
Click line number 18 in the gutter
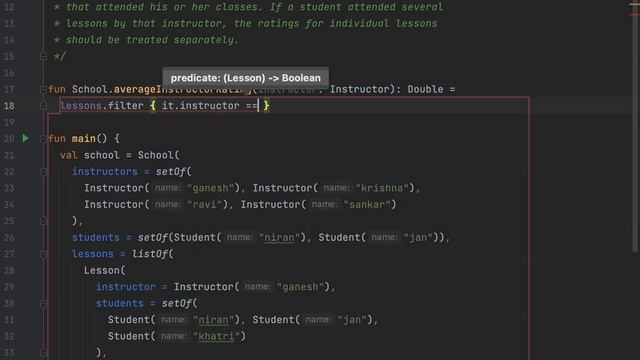pos(9,106)
